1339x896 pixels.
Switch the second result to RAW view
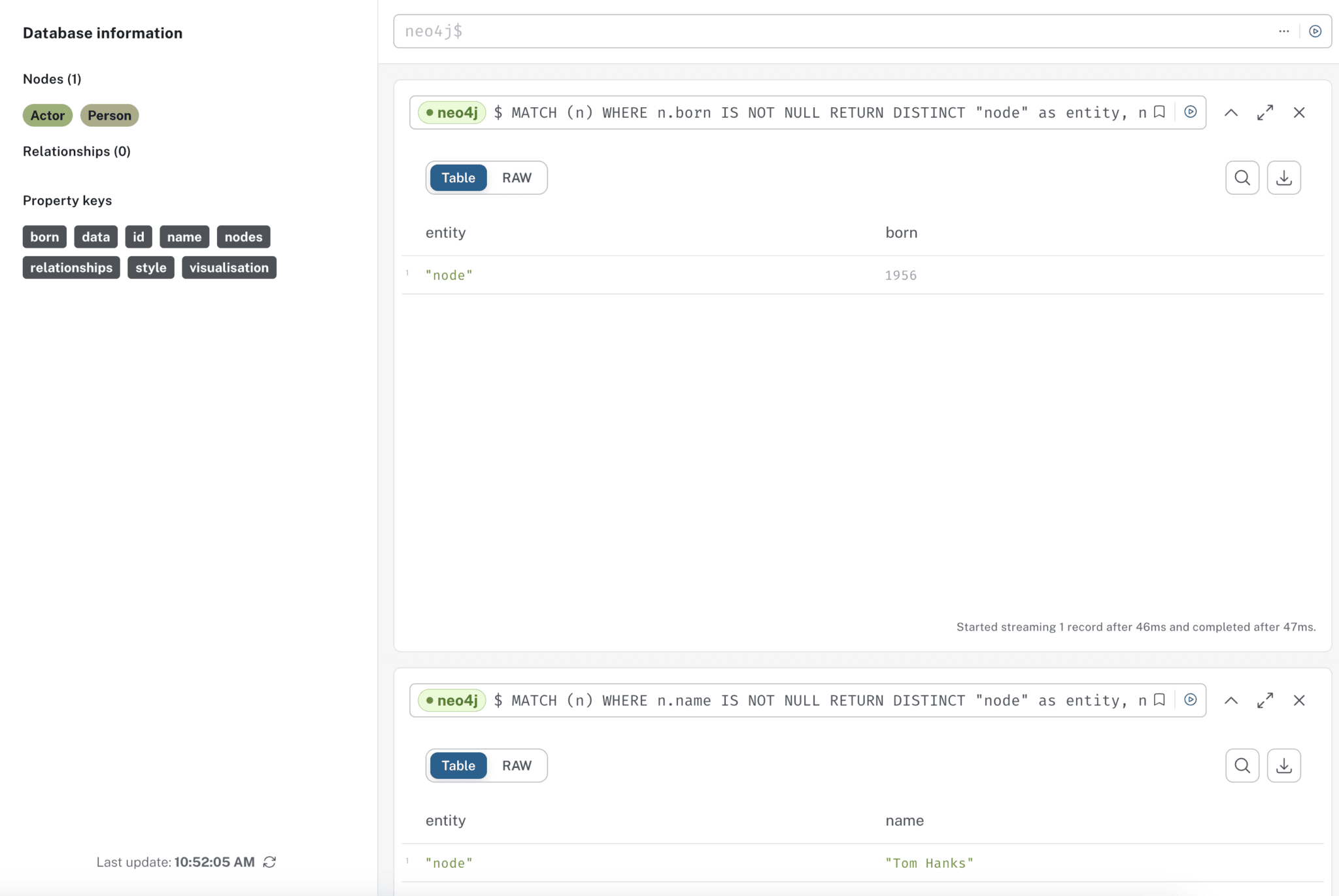pos(516,765)
